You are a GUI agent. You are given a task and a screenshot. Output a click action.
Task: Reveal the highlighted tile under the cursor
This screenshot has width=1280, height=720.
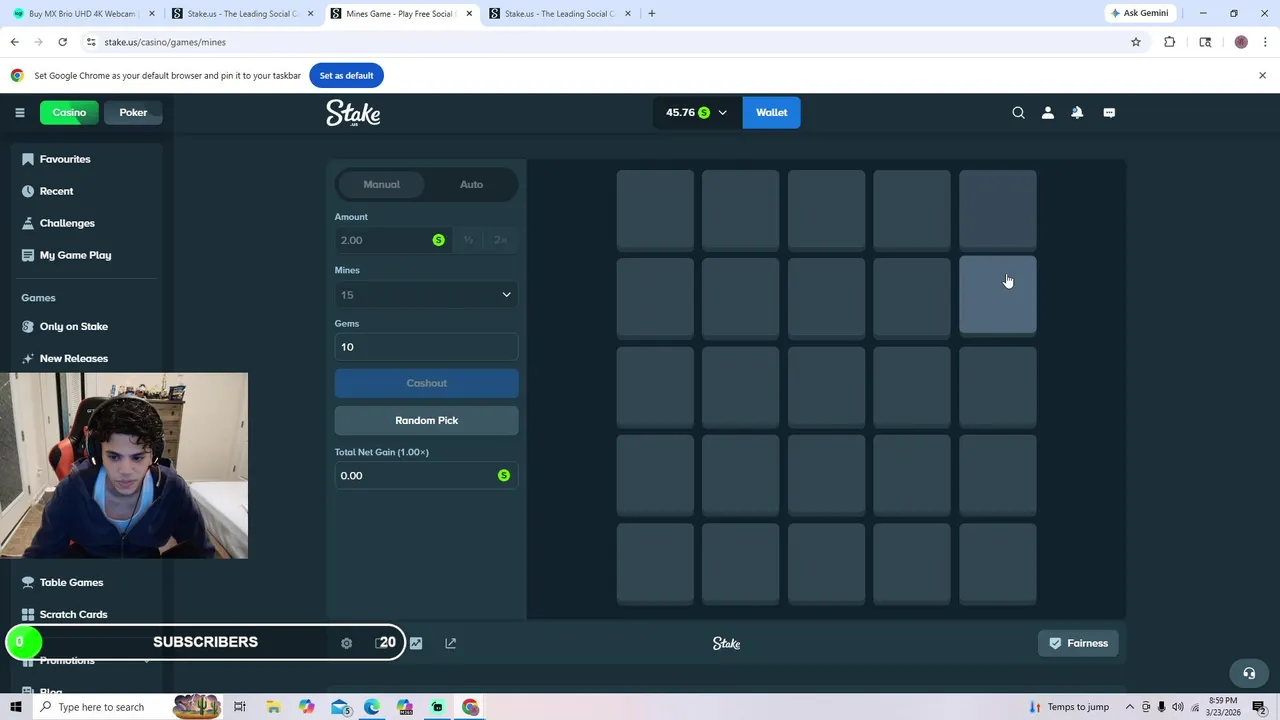point(998,294)
